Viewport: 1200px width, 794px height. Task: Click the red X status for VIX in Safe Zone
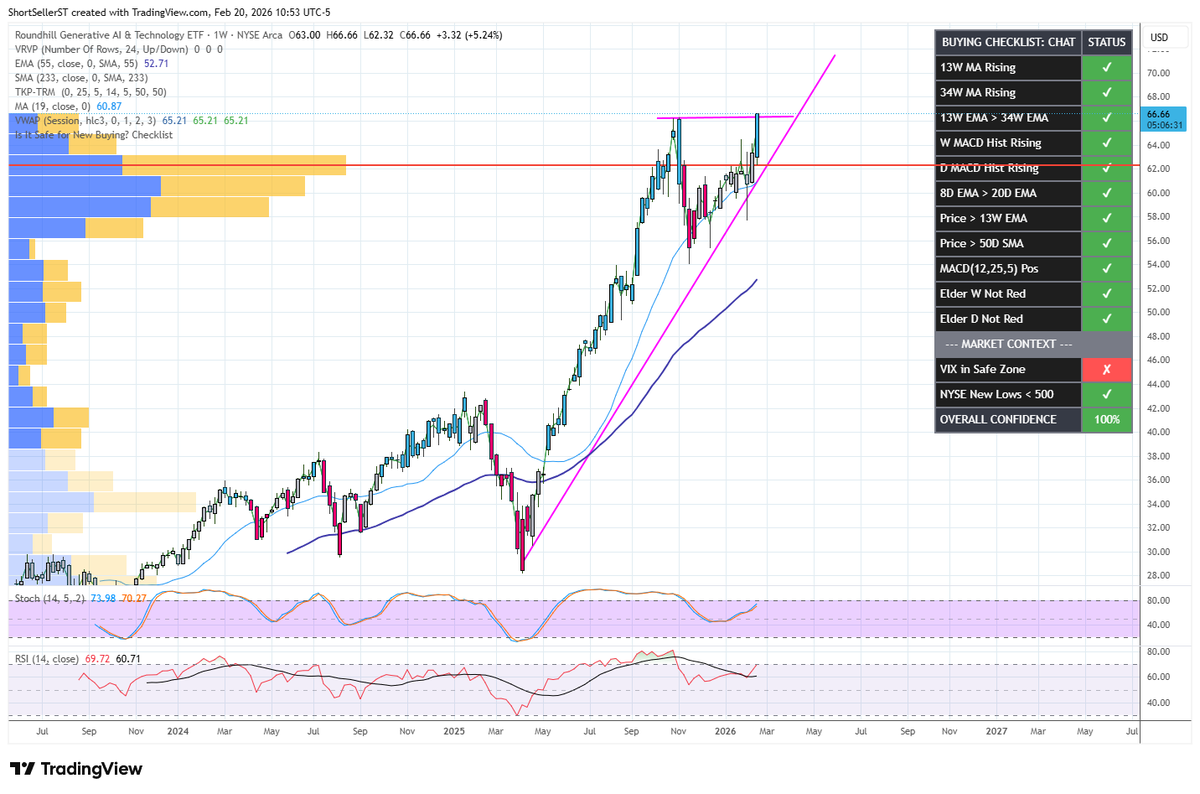click(x=1107, y=369)
